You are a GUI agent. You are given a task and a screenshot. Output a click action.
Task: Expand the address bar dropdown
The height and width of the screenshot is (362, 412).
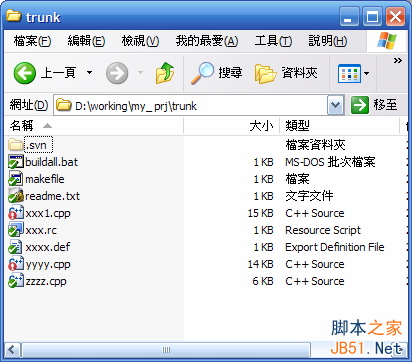(335, 106)
